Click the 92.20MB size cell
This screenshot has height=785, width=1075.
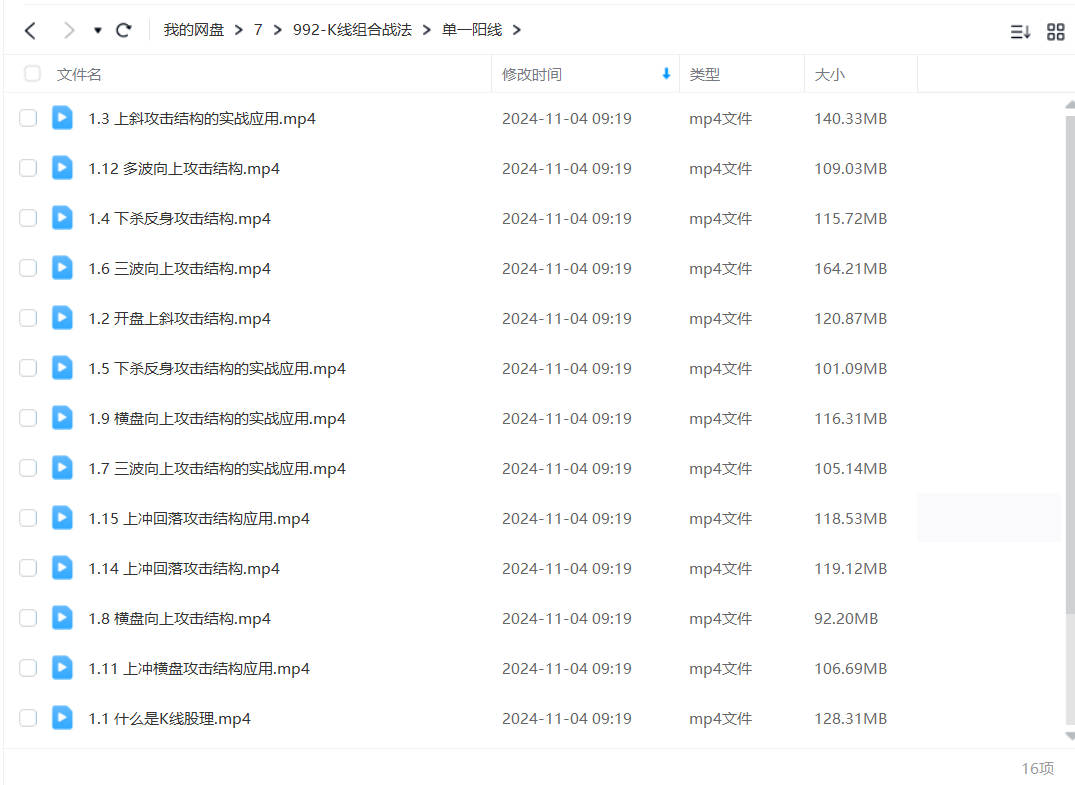point(845,618)
